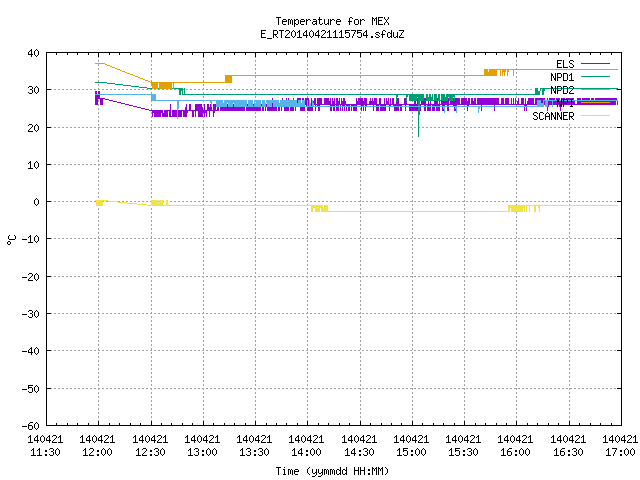The width and height of the screenshot is (640, 480).
Task: Click the chart title 'Temperature for MEX'
Action: pos(332,21)
